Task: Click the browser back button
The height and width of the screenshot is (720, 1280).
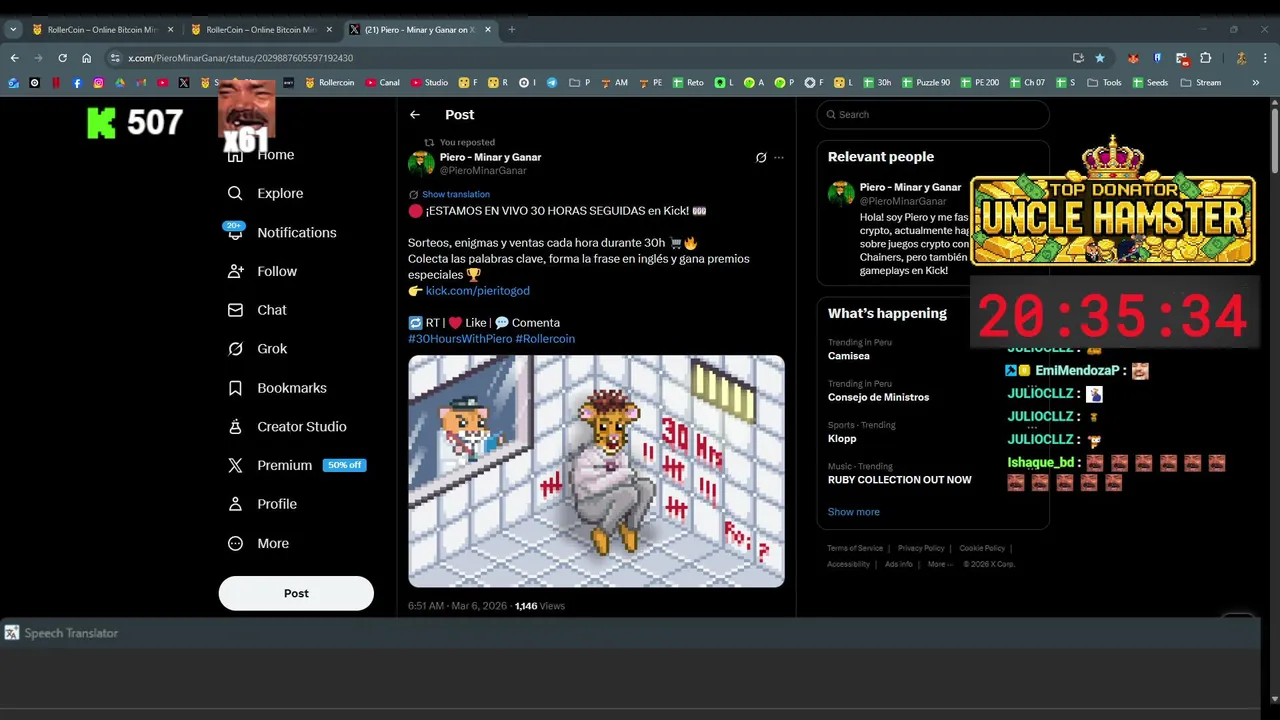Action: click(14, 58)
